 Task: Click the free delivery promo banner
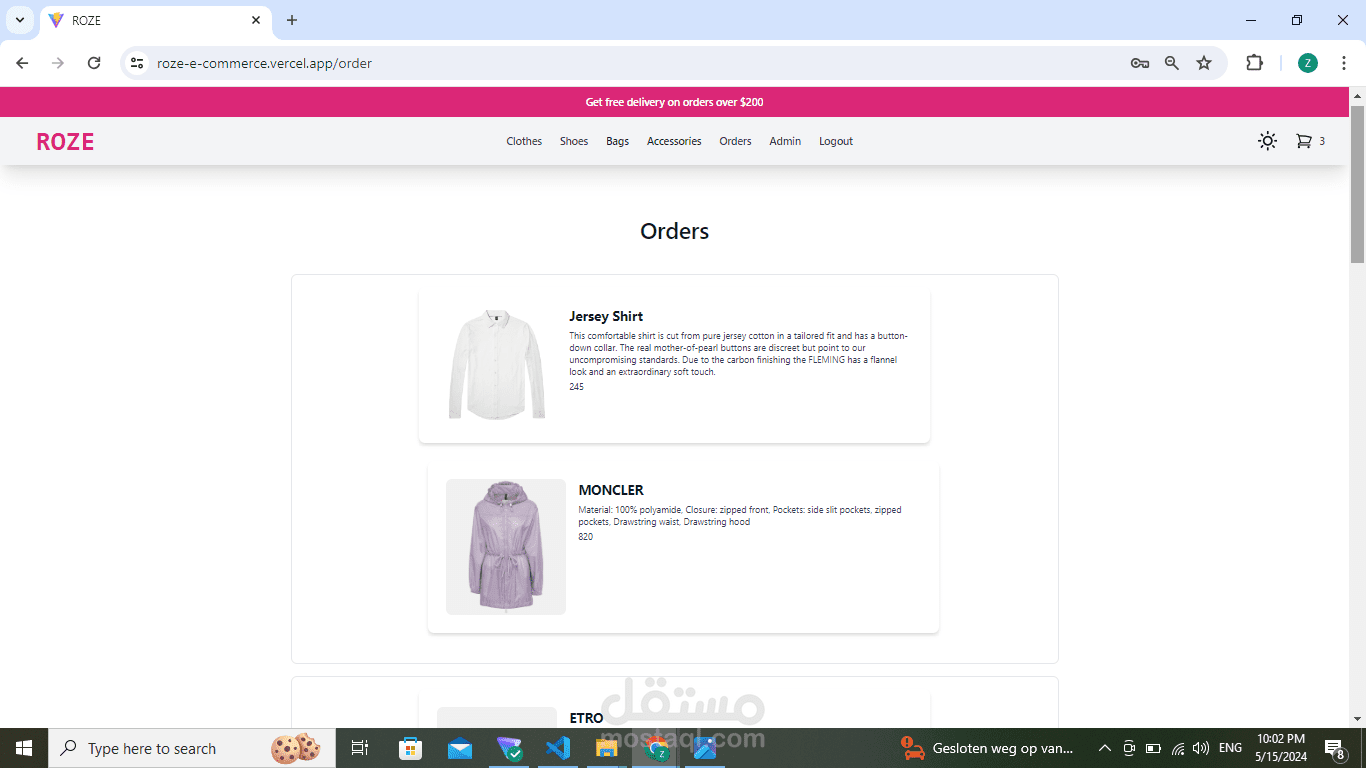tap(674, 102)
